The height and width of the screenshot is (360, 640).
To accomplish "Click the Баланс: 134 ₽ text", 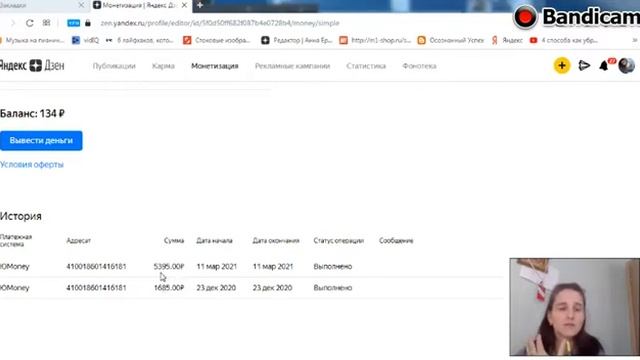I will (x=32, y=114).
